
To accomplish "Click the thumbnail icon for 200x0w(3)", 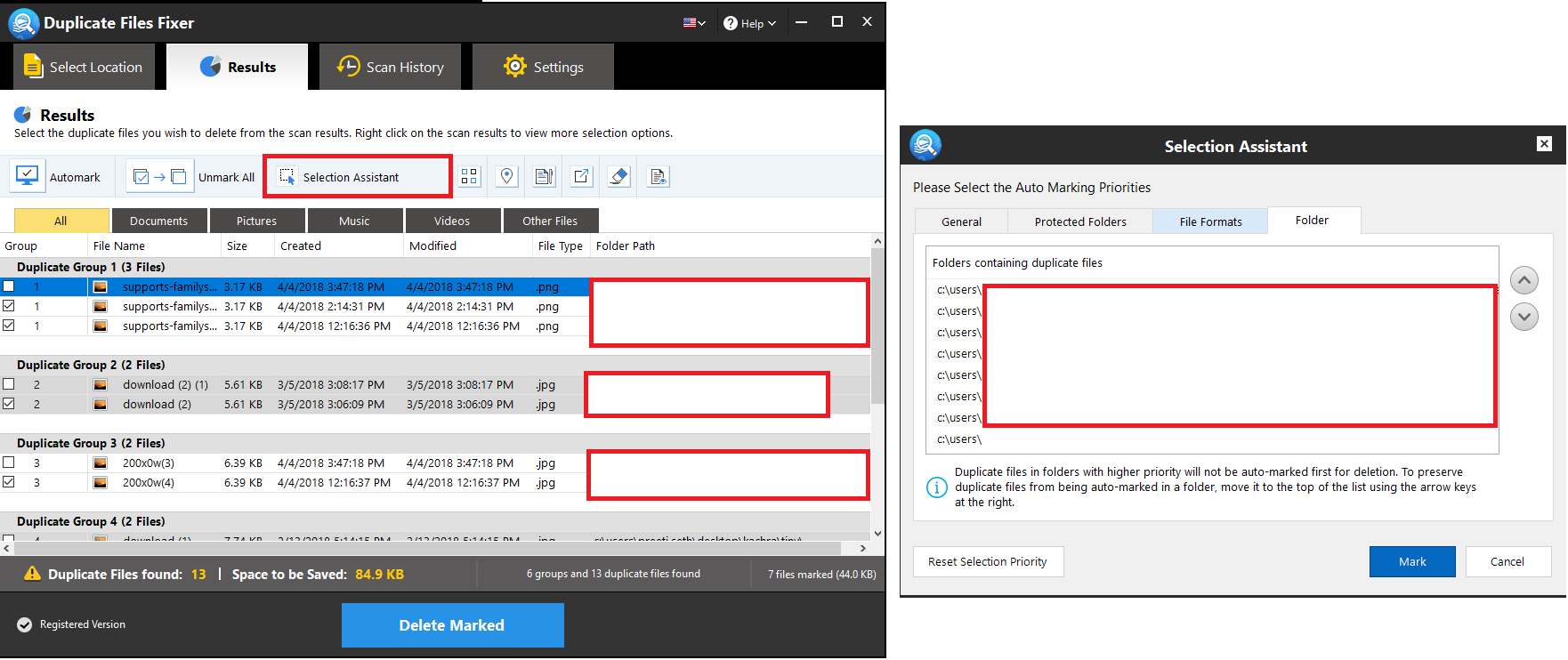I will click(101, 463).
